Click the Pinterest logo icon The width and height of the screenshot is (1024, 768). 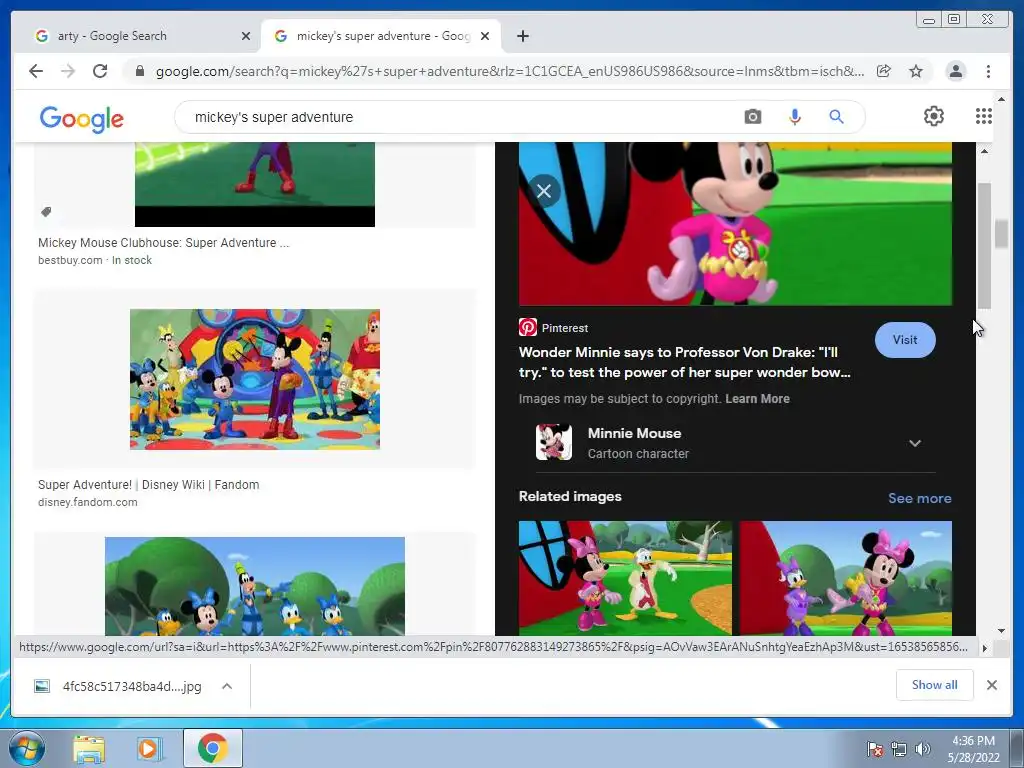tap(528, 327)
